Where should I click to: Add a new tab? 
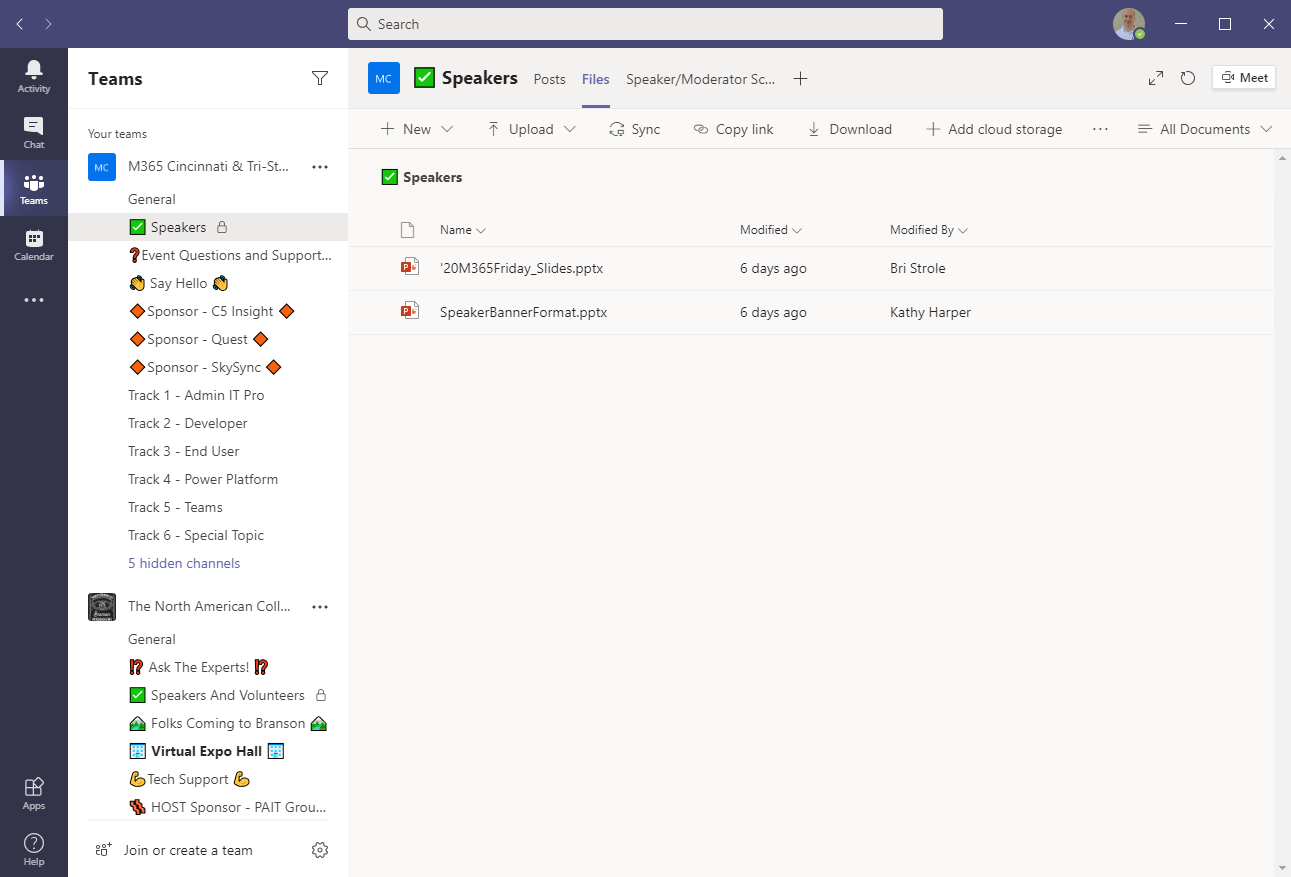[800, 79]
